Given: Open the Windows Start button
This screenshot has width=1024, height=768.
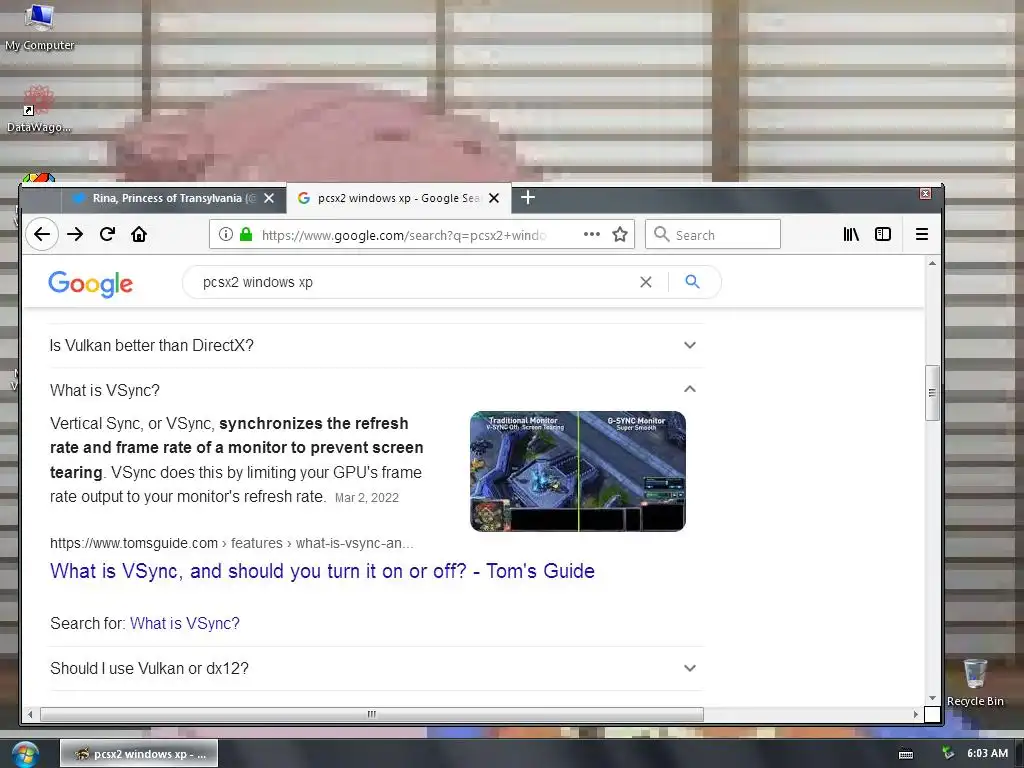Looking at the screenshot, I should click(x=25, y=754).
